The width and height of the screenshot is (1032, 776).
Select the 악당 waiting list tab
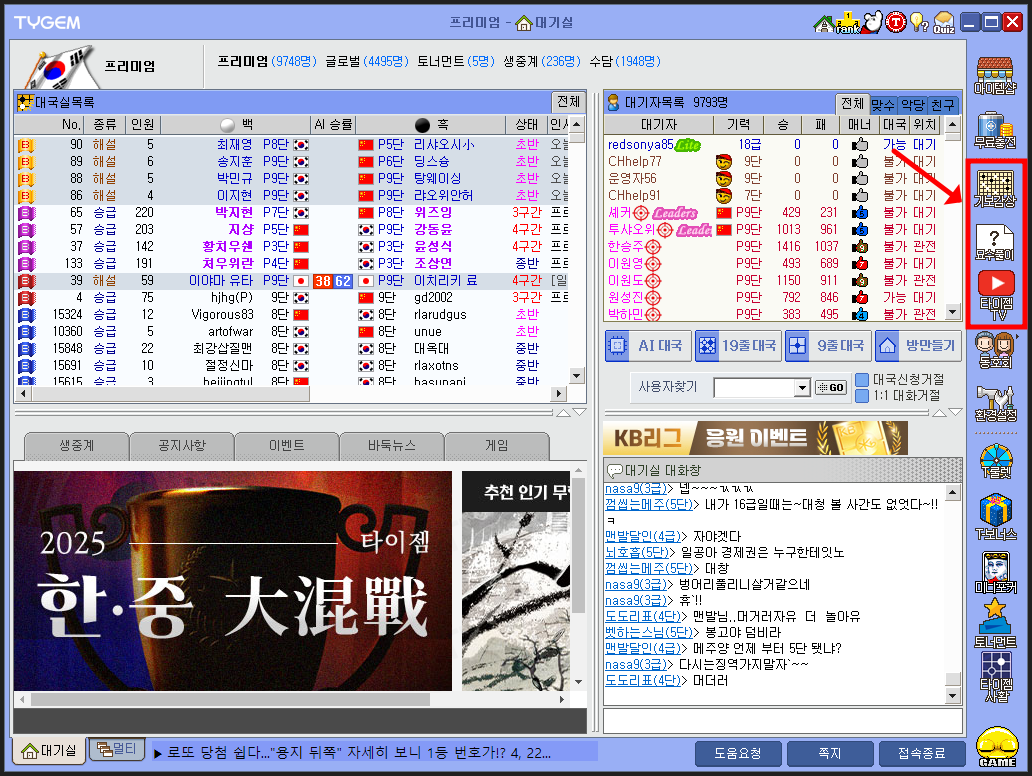coord(912,105)
